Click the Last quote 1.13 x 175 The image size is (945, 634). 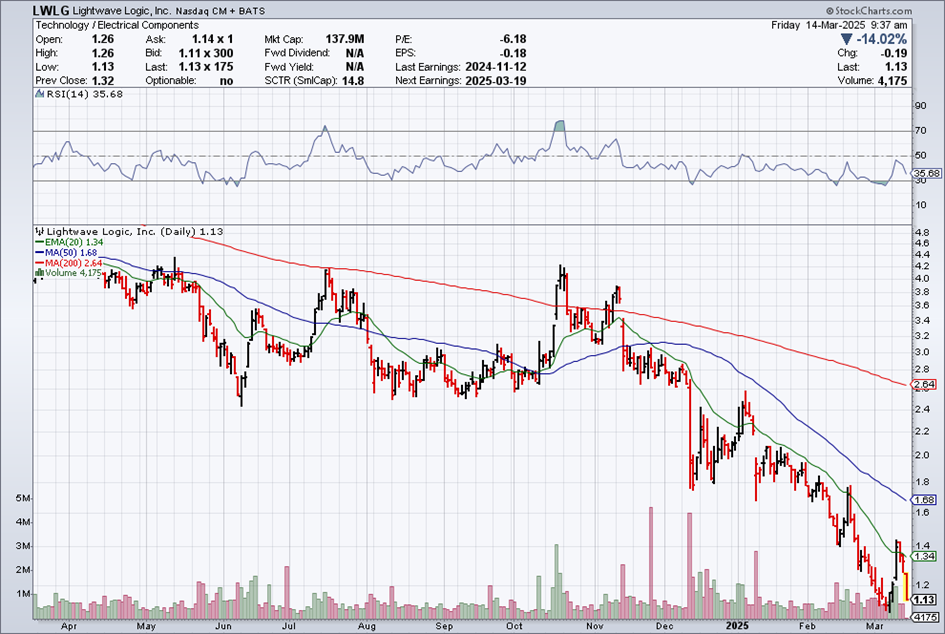tap(206, 67)
